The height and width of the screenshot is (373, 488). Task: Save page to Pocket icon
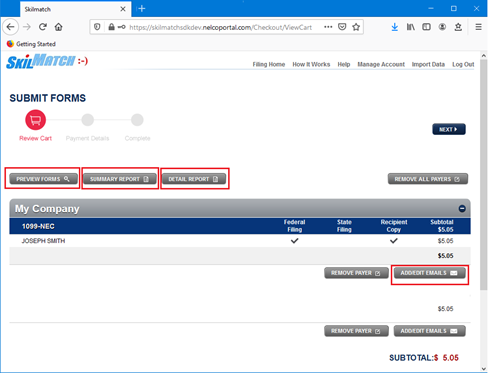[342, 27]
